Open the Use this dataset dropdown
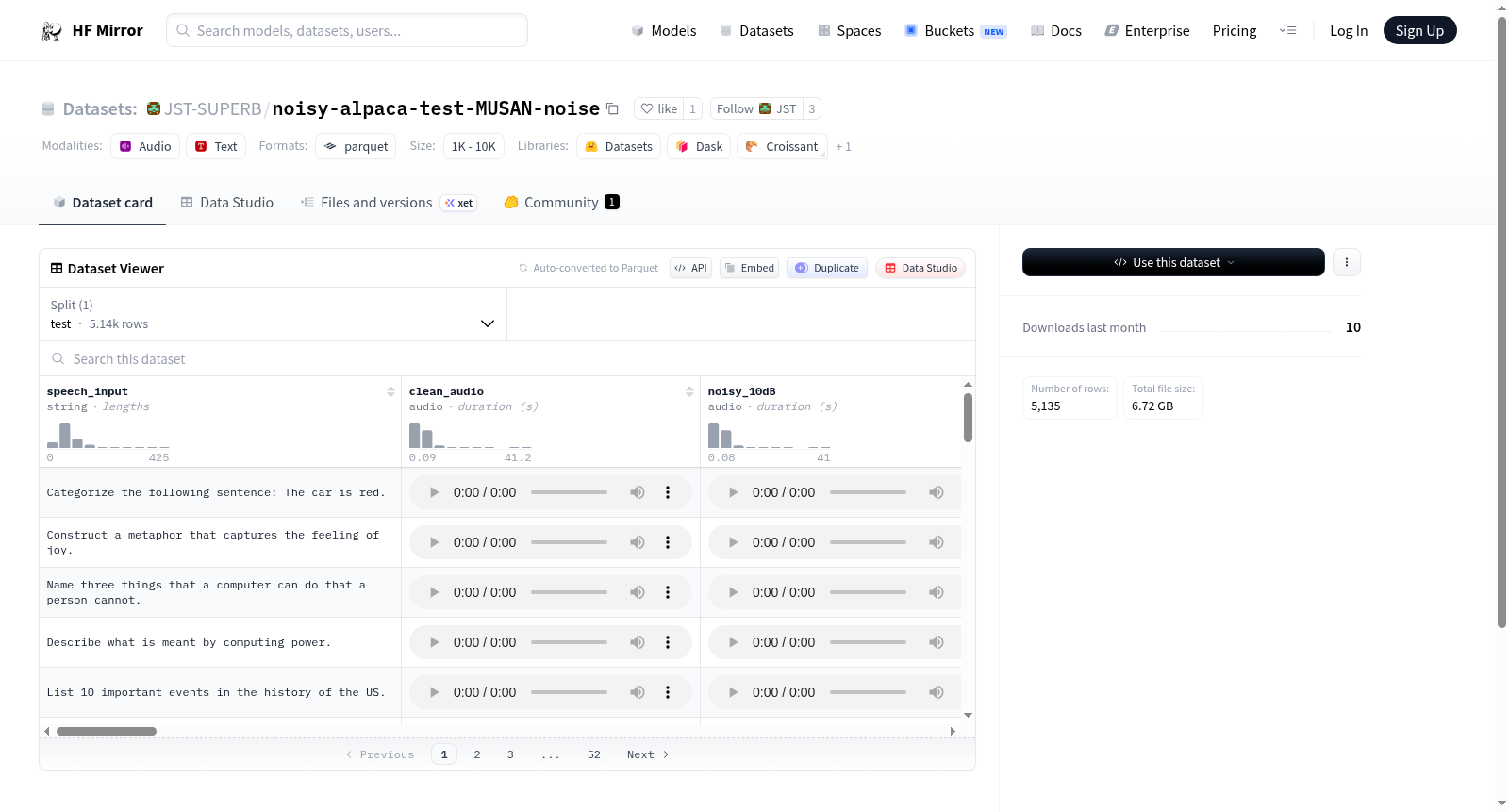 tap(1173, 262)
